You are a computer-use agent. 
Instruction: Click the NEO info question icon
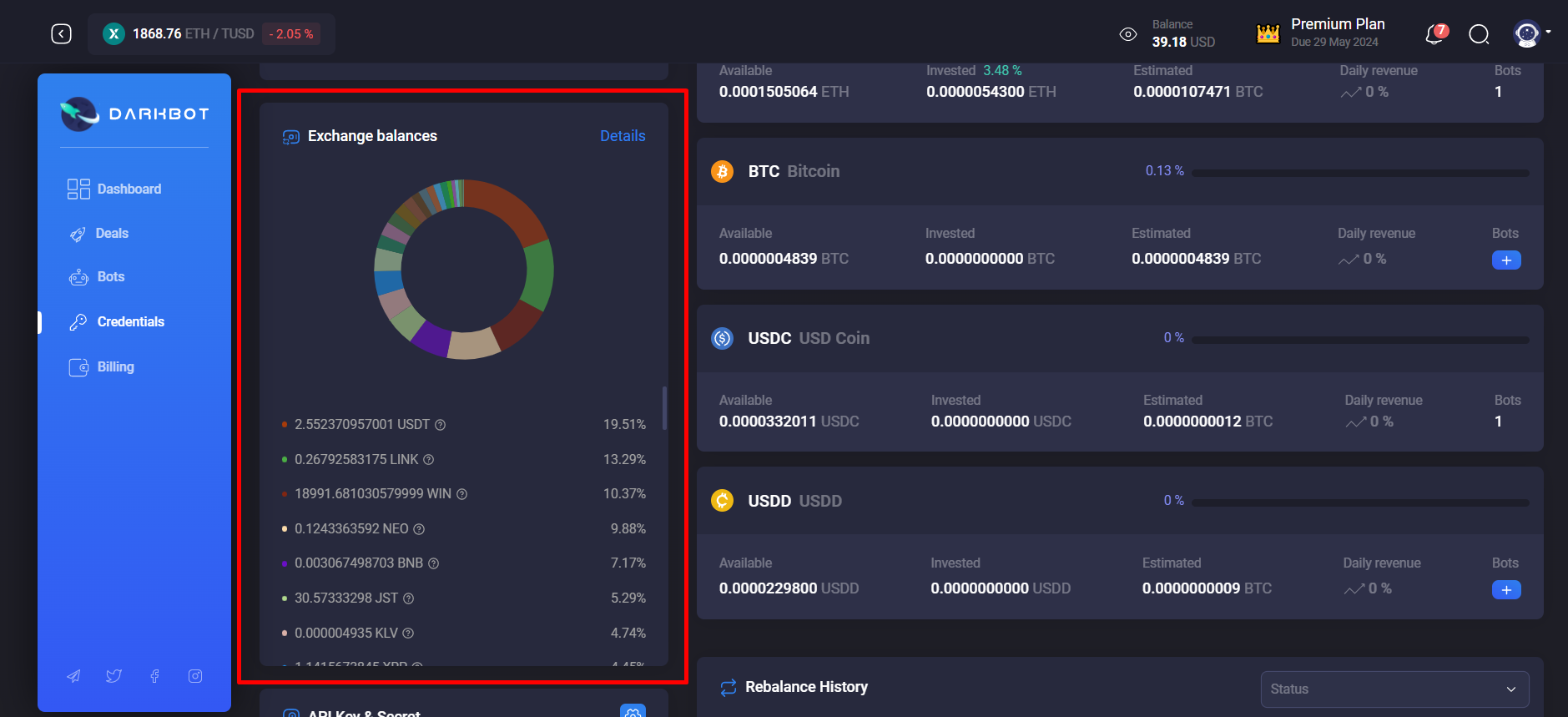[420, 529]
